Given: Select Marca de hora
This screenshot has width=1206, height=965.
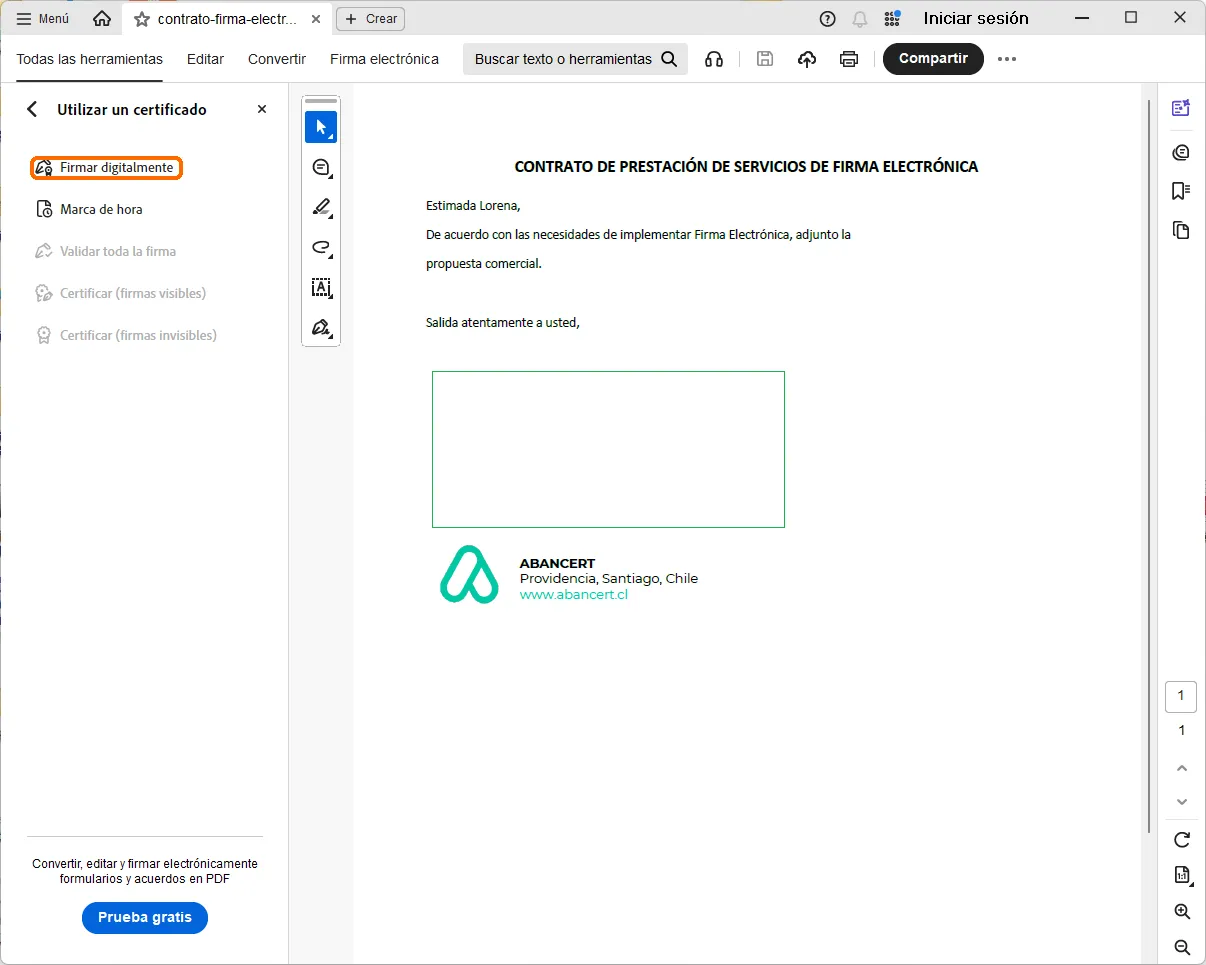Looking at the screenshot, I should point(89,209).
